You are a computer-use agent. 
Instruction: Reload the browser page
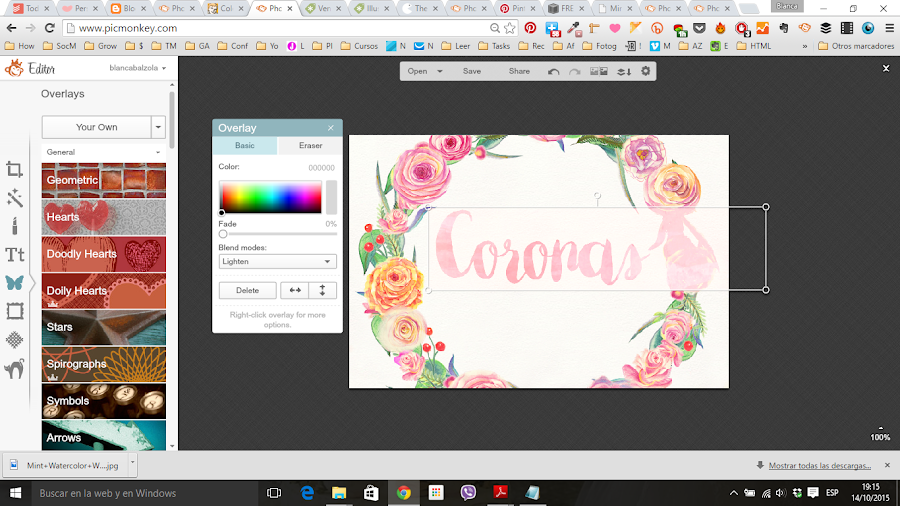pos(49,28)
